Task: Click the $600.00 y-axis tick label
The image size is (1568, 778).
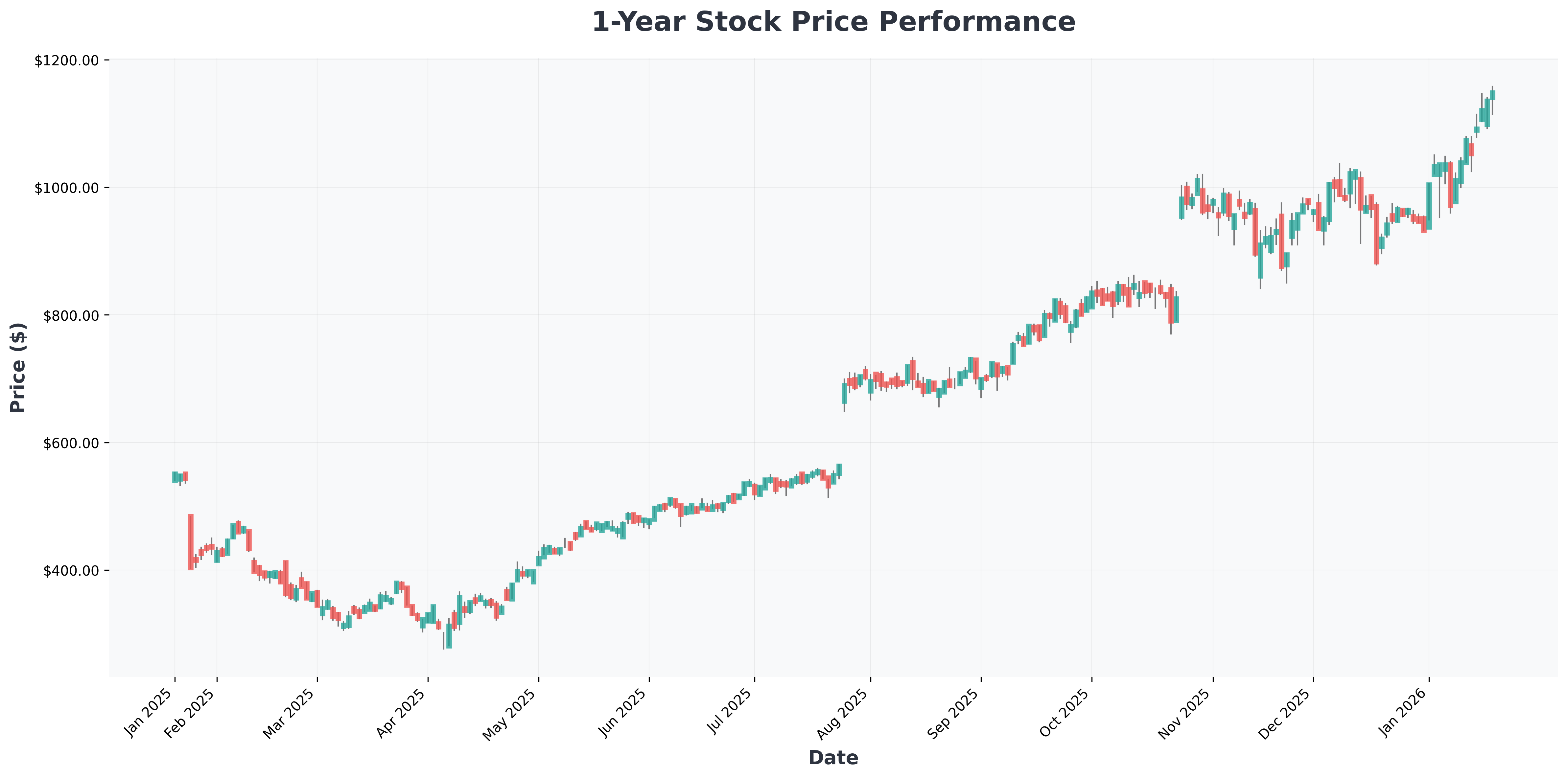Action: (x=69, y=443)
